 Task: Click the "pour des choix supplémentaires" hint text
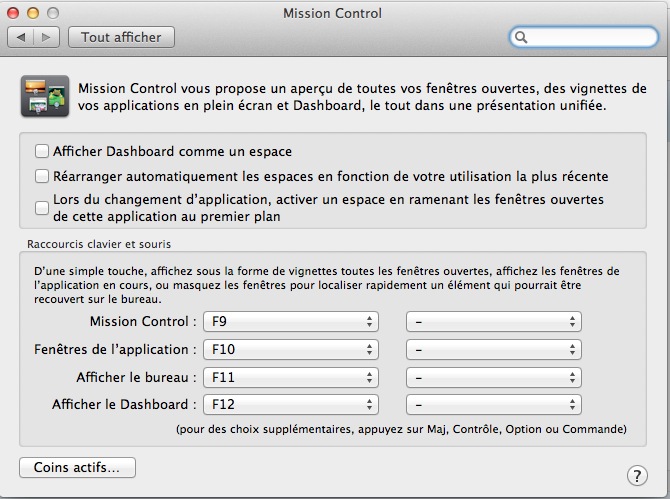pyautogui.click(x=401, y=429)
